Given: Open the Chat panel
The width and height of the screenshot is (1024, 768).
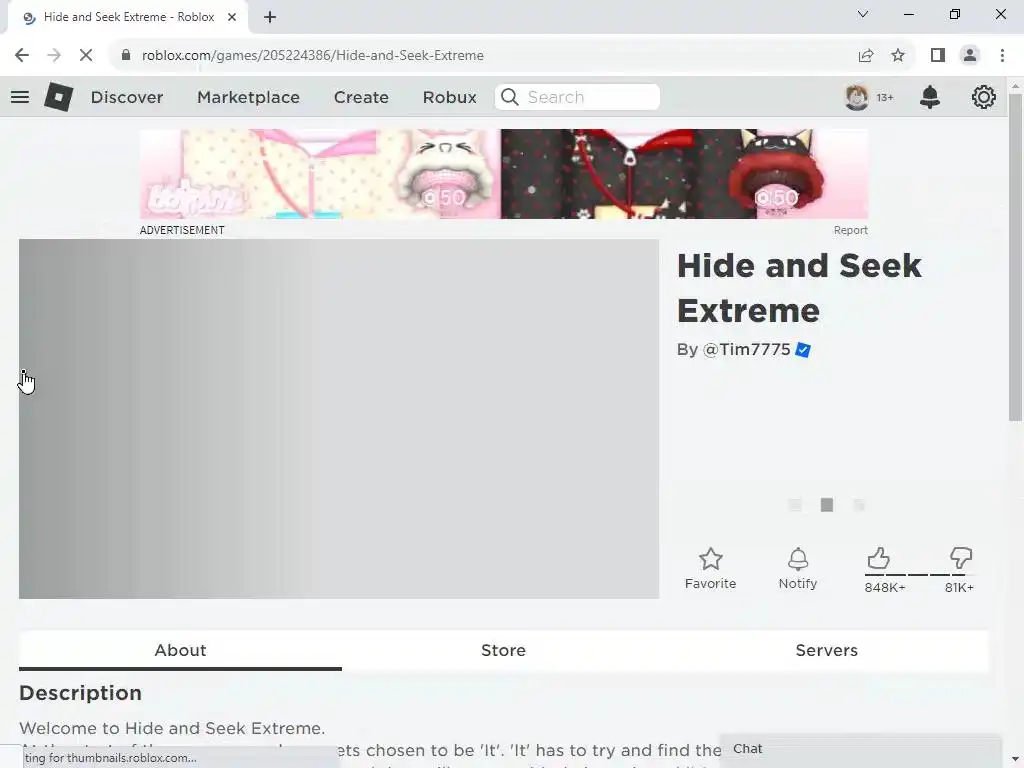Looking at the screenshot, I should [x=859, y=749].
